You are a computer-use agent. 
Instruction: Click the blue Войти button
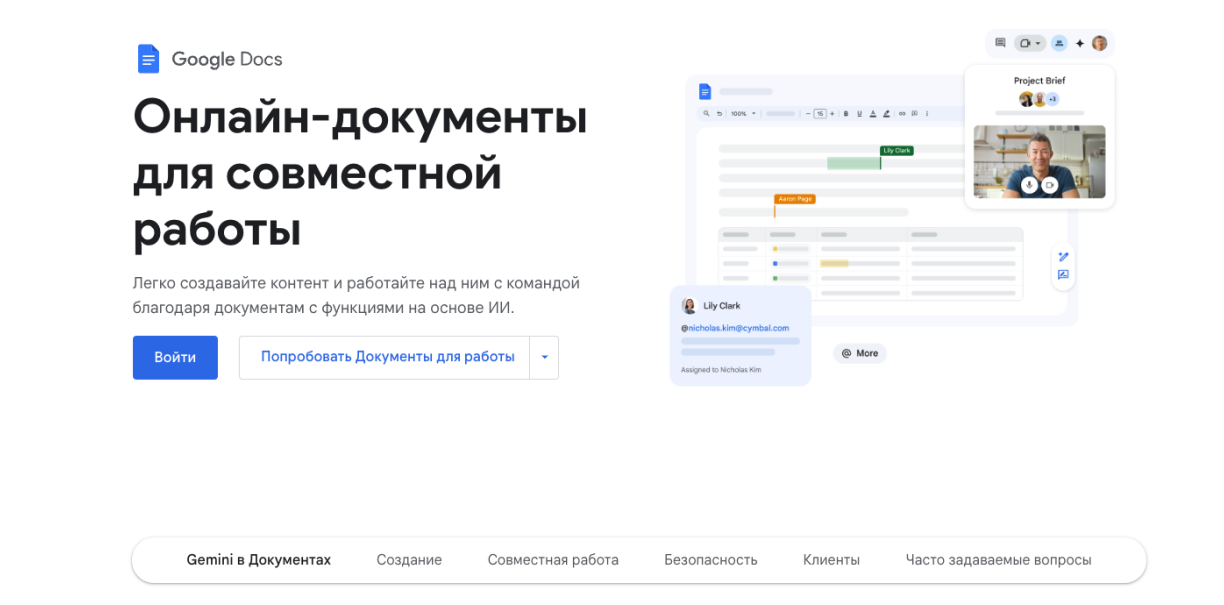click(x=175, y=357)
